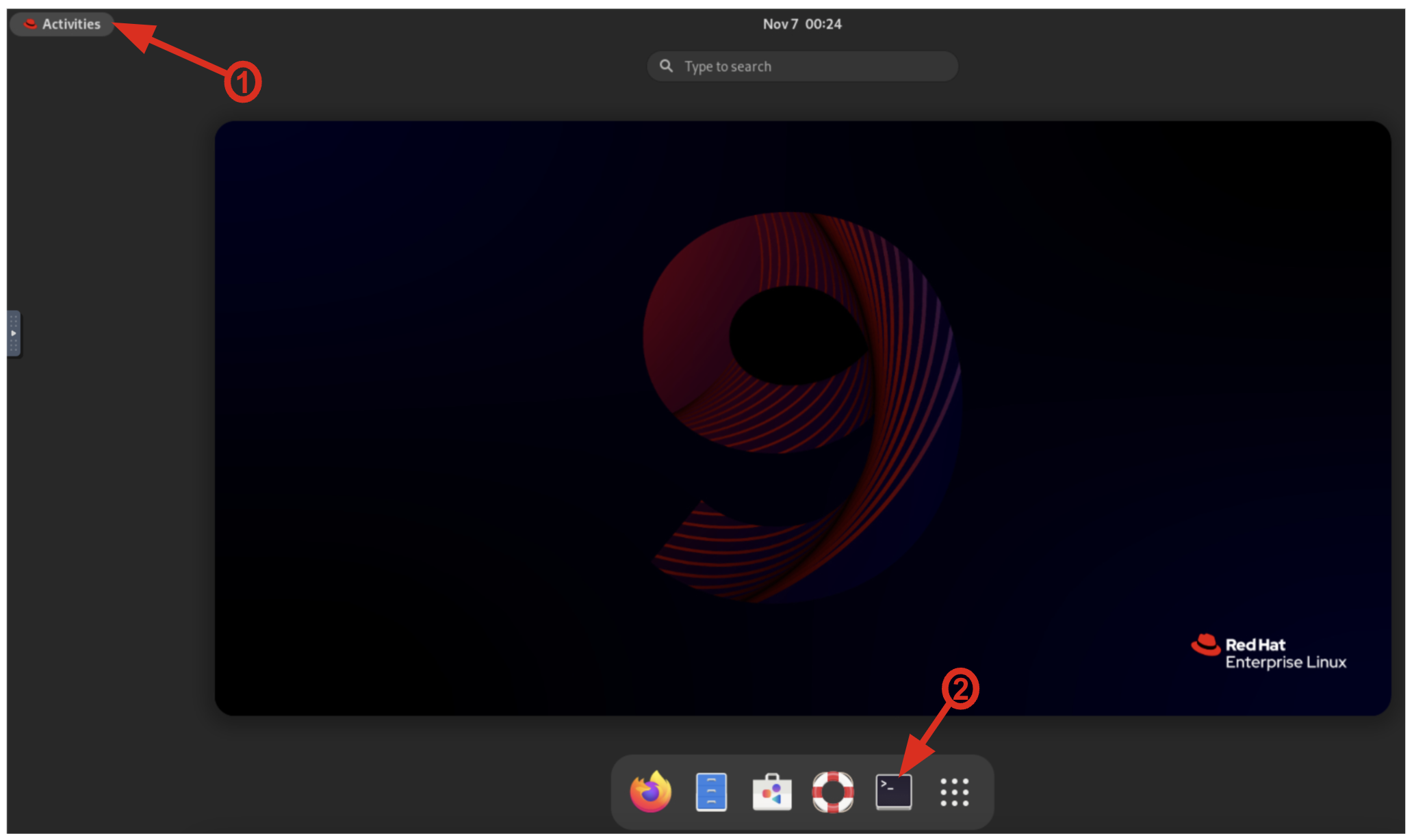The height and width of the screenshot is (840, 1414).
Task: Click the red hat icon beside Activities
Action: [30, 24]
